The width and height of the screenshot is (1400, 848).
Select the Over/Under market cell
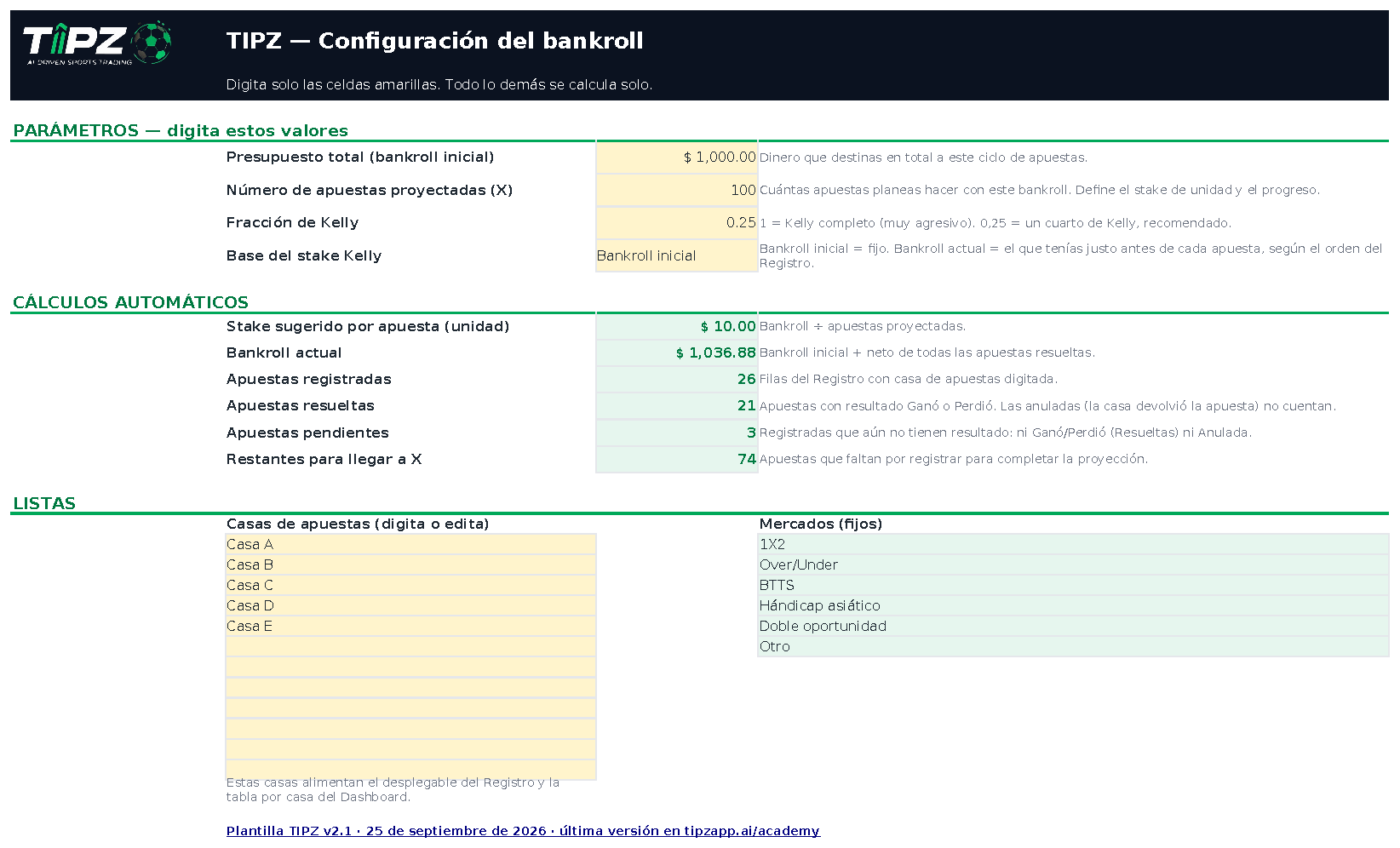pyautogui.click(x=1073, y=564)
